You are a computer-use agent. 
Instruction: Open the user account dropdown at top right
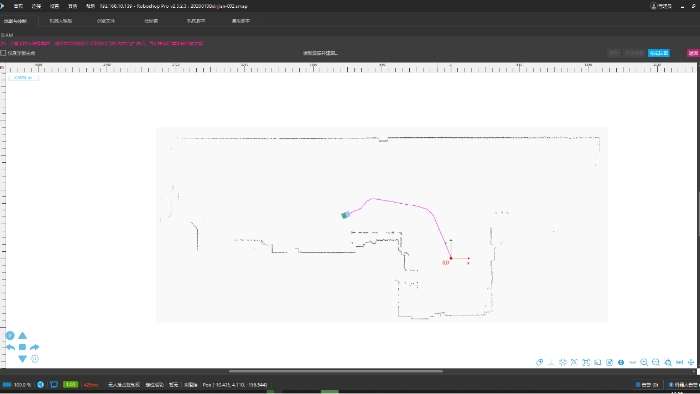pos(661,6)
